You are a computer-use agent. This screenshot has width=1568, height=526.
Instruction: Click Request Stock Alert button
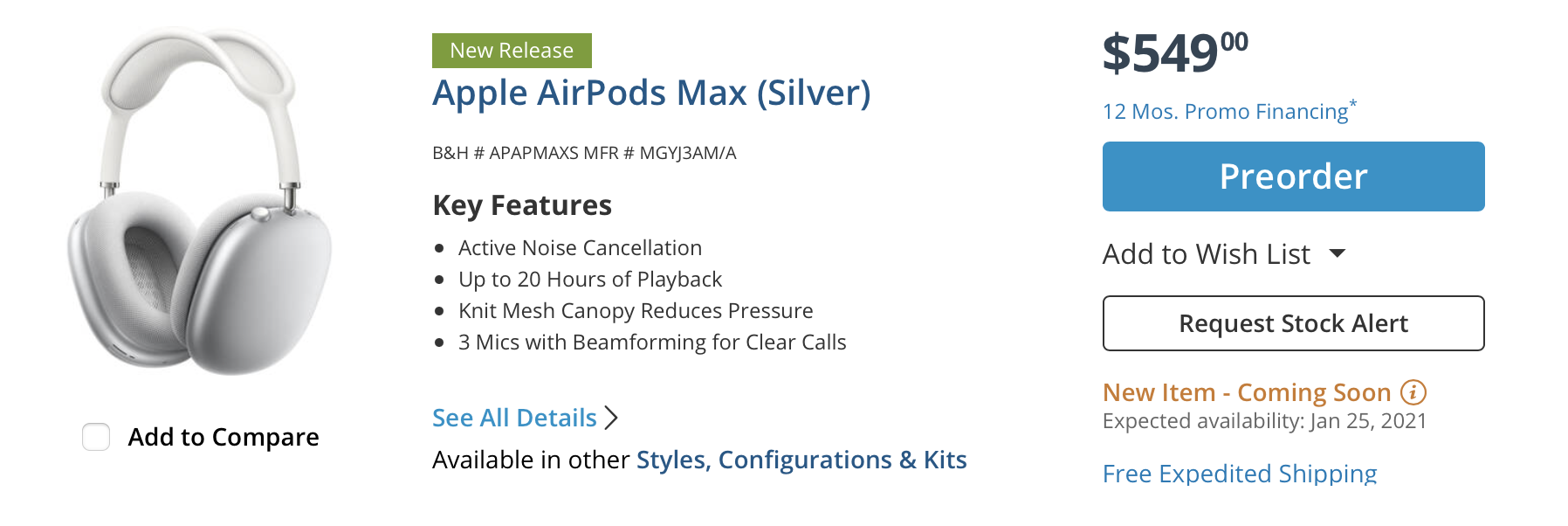(1293, 323)
